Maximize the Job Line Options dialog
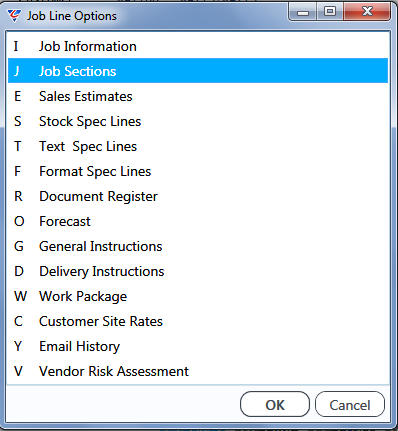This screenshot has width=398, height=431. tap(330, 12)
